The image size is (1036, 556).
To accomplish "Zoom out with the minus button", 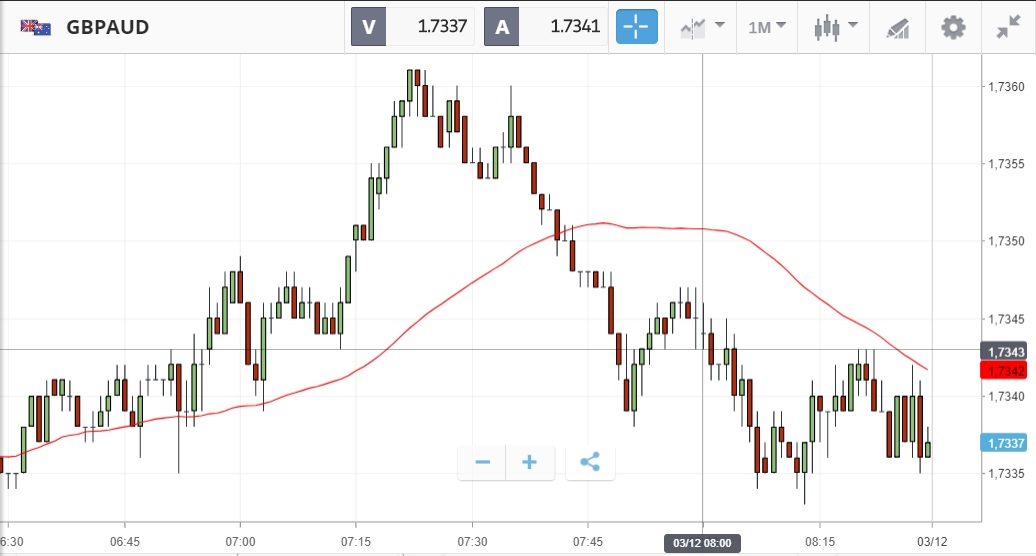I will tap(483, 462).
